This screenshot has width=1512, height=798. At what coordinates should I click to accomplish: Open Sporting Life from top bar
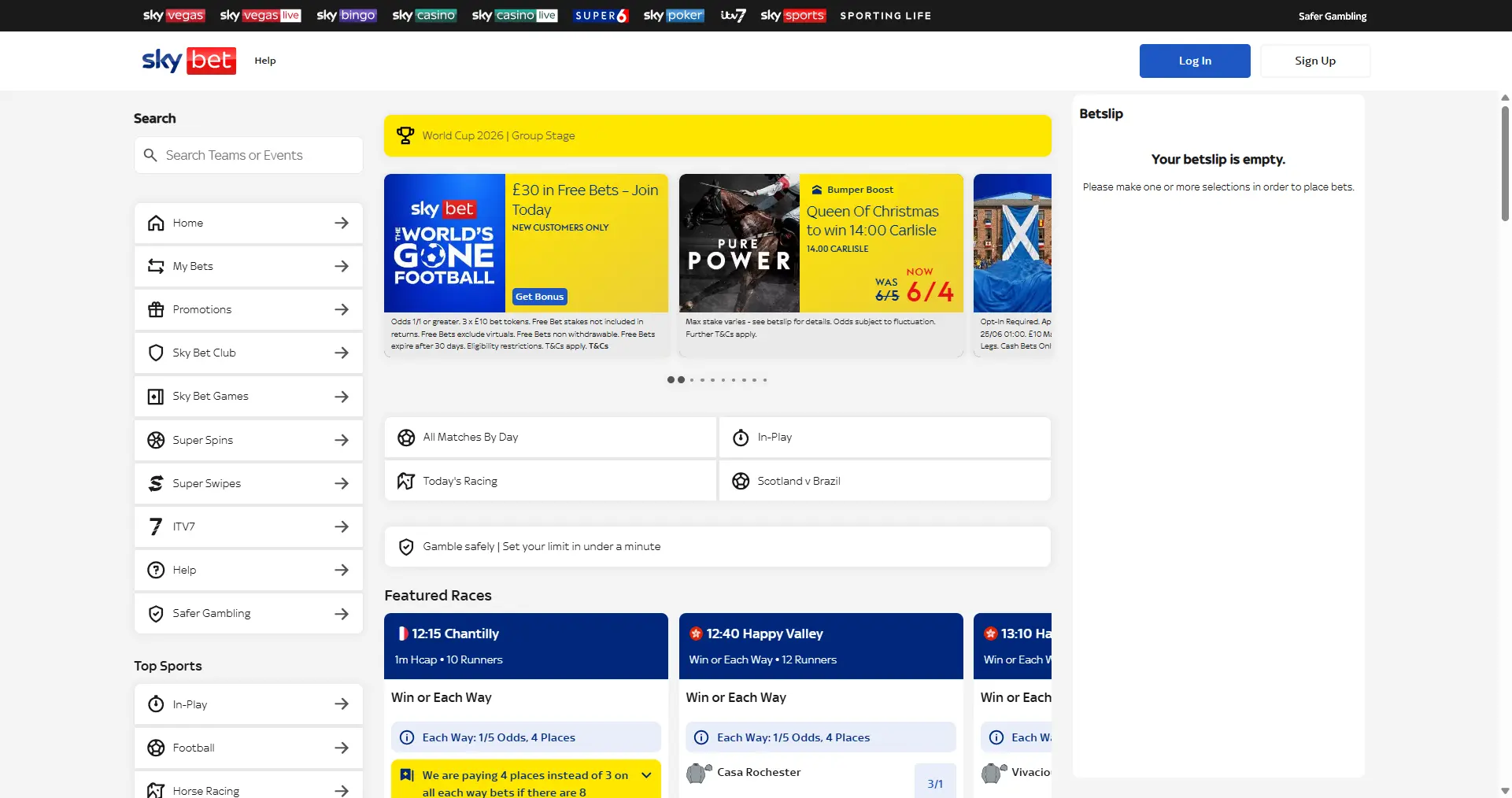tap(885, 16)
